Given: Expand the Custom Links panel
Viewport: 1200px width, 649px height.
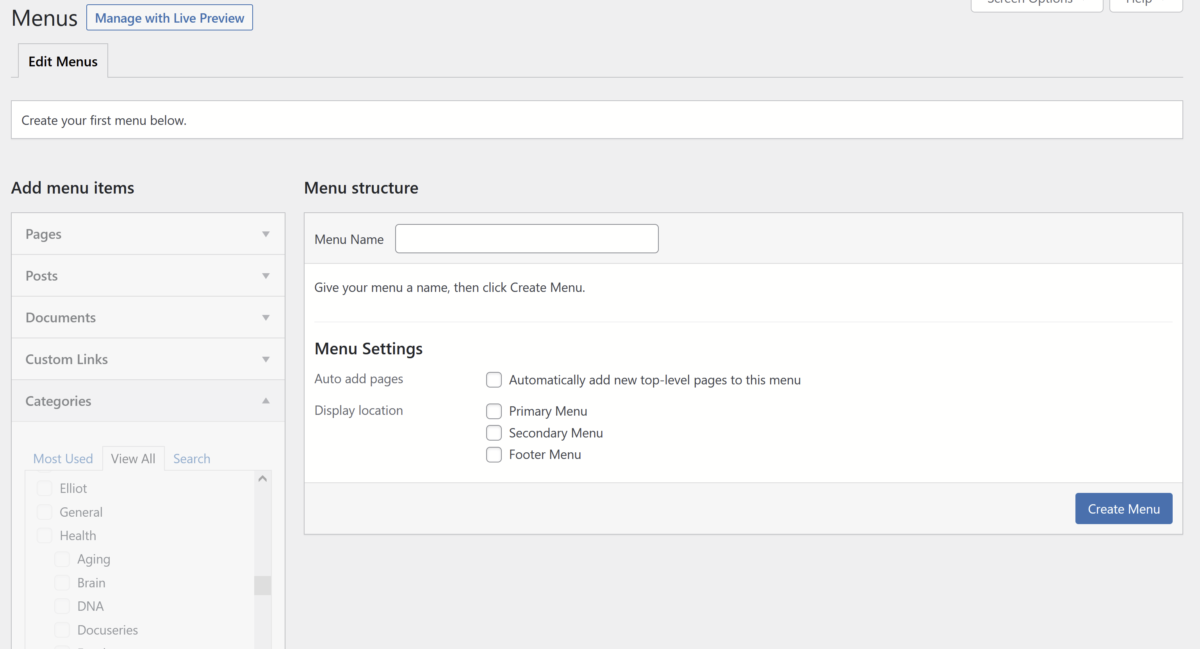Looking at the screenshot, I should click(x=147, y=359).
